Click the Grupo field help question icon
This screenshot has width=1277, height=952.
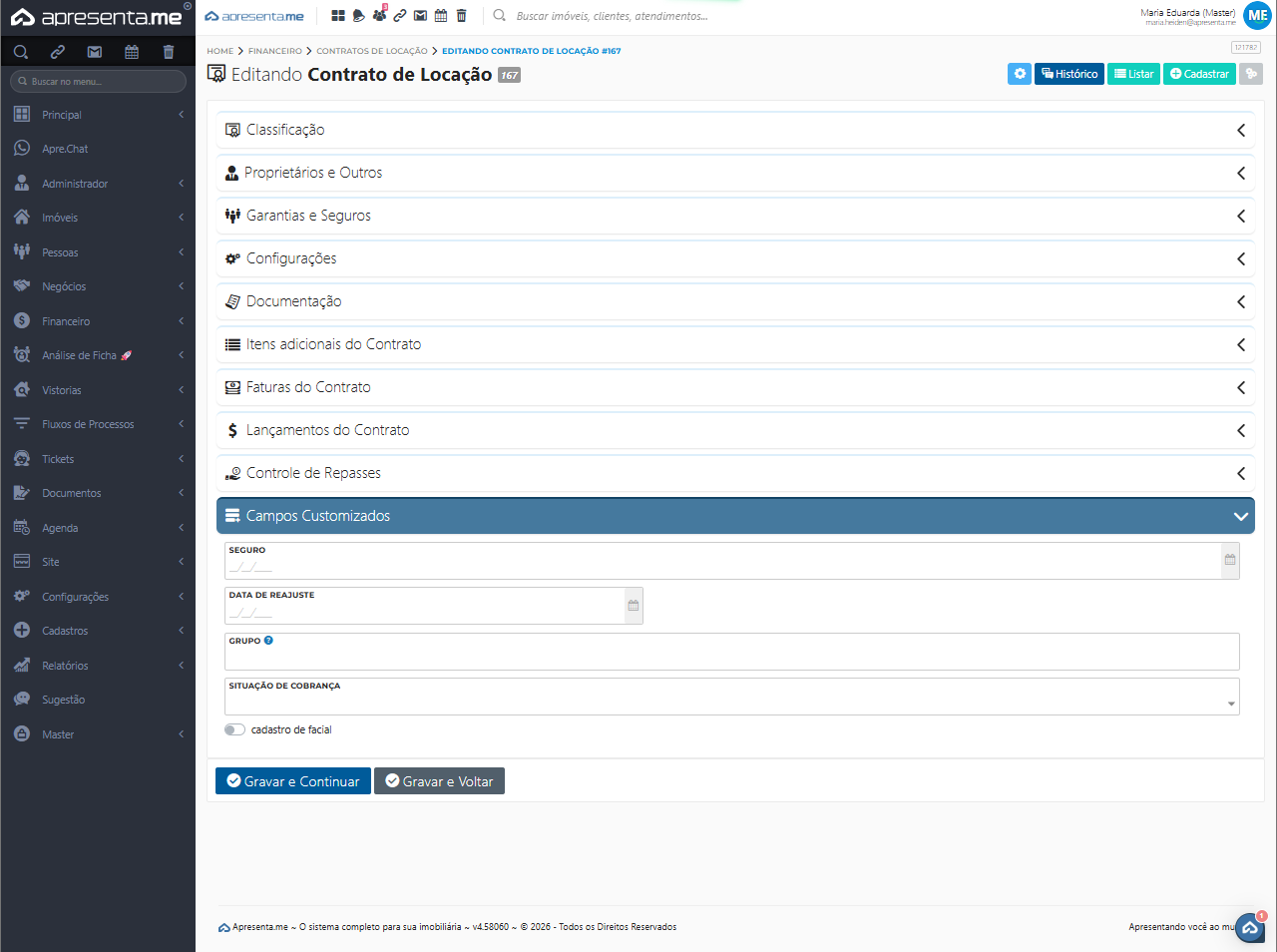pyautogui.click(x=268, y=641)
